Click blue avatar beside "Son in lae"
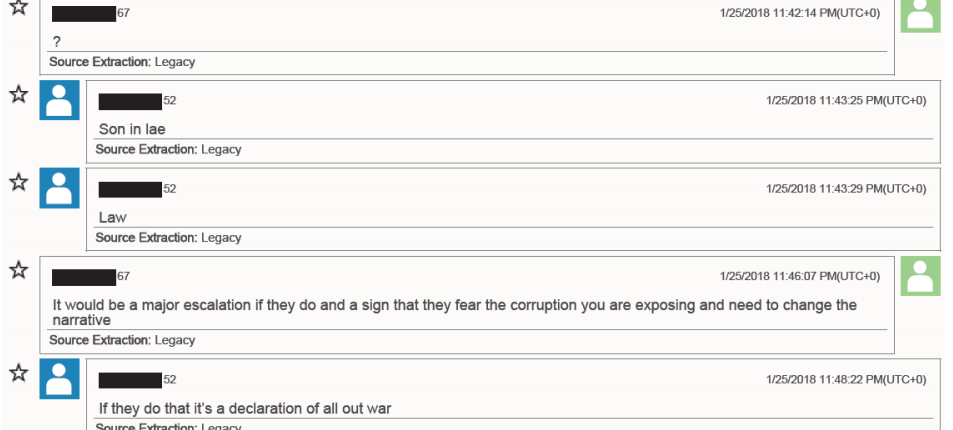This screenshot has width=953, height=430. [x=60, y=100]
